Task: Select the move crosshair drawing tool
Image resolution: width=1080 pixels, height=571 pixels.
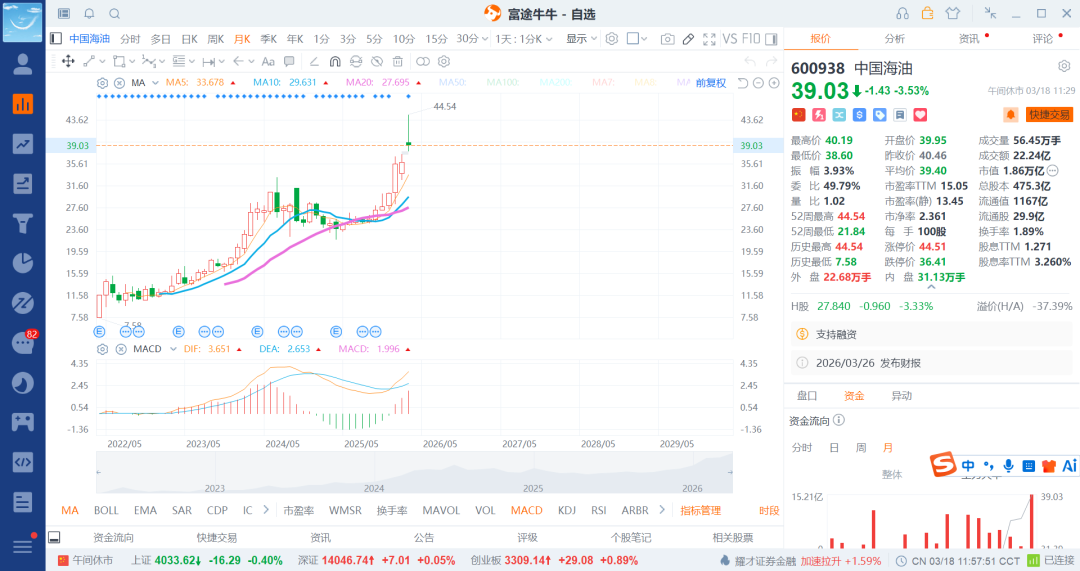Action: (x=68, y=61)
